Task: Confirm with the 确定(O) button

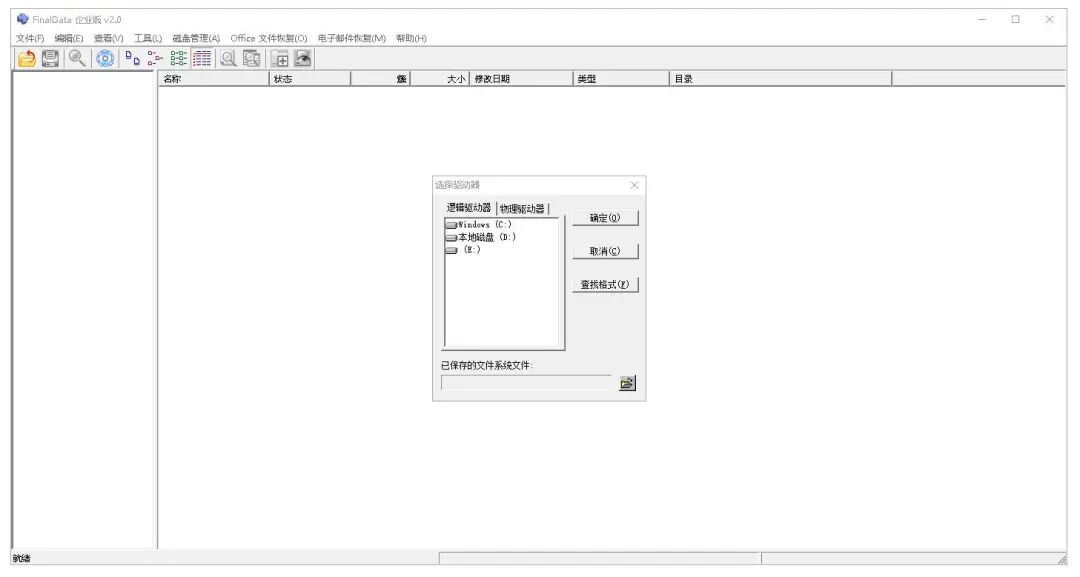Action: [605, 218]
